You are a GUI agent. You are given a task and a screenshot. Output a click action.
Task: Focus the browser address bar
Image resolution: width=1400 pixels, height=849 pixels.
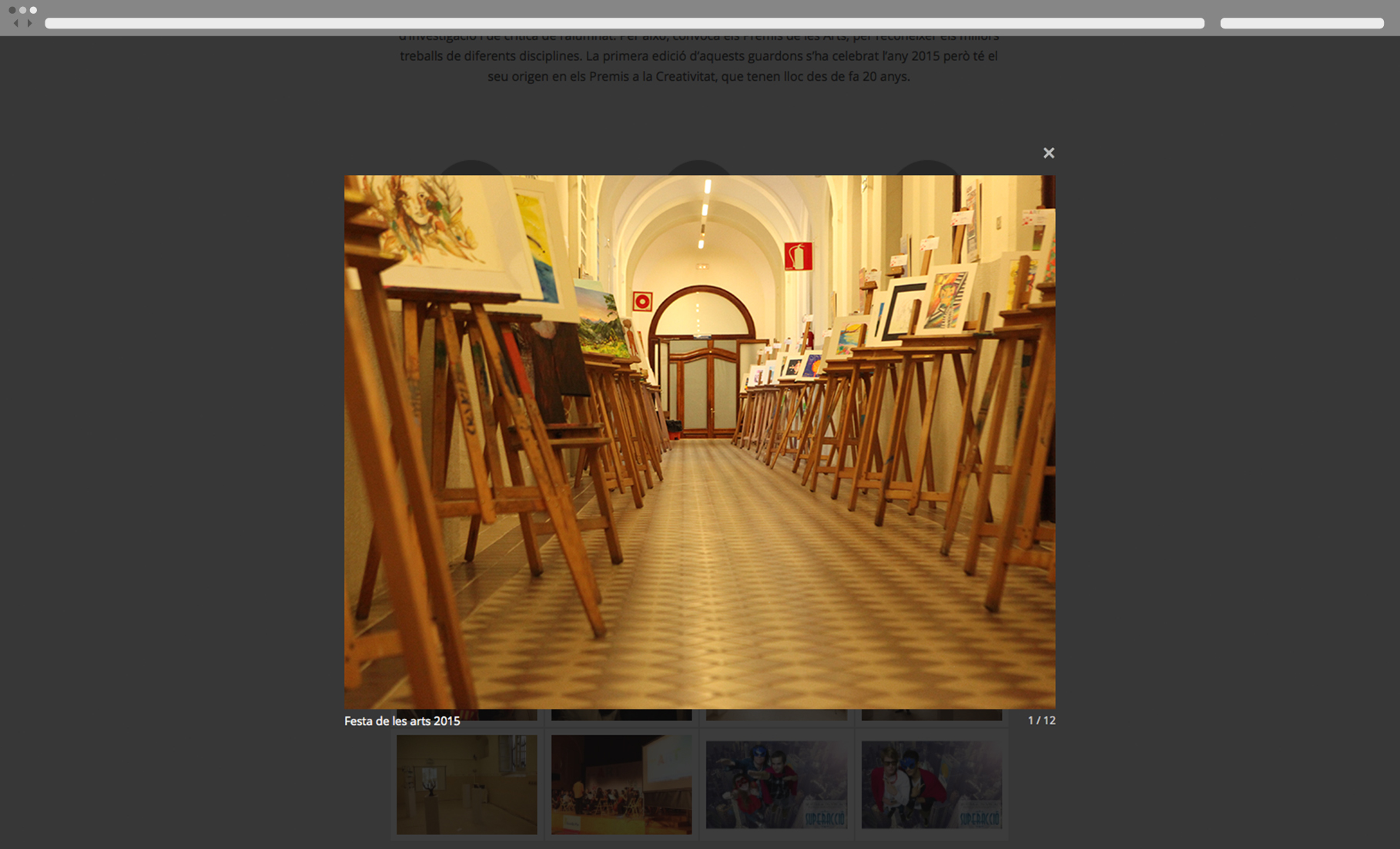pos(625,23)
